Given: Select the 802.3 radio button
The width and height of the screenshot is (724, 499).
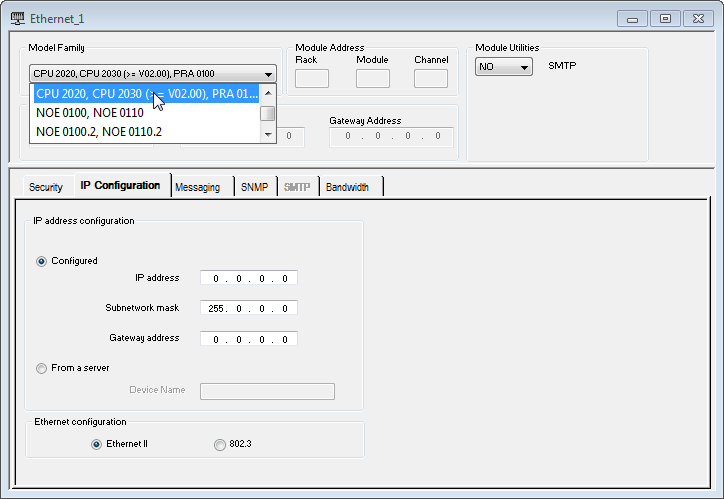Looking at the screenshot, I should [220, 445].
